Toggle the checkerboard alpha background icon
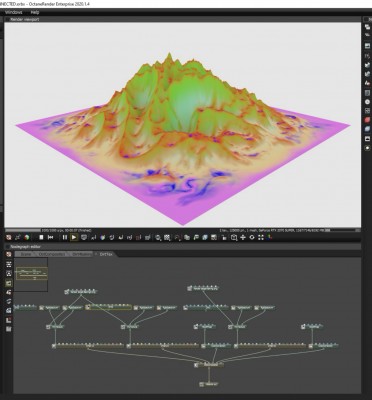372x400 pixels. 167,237
